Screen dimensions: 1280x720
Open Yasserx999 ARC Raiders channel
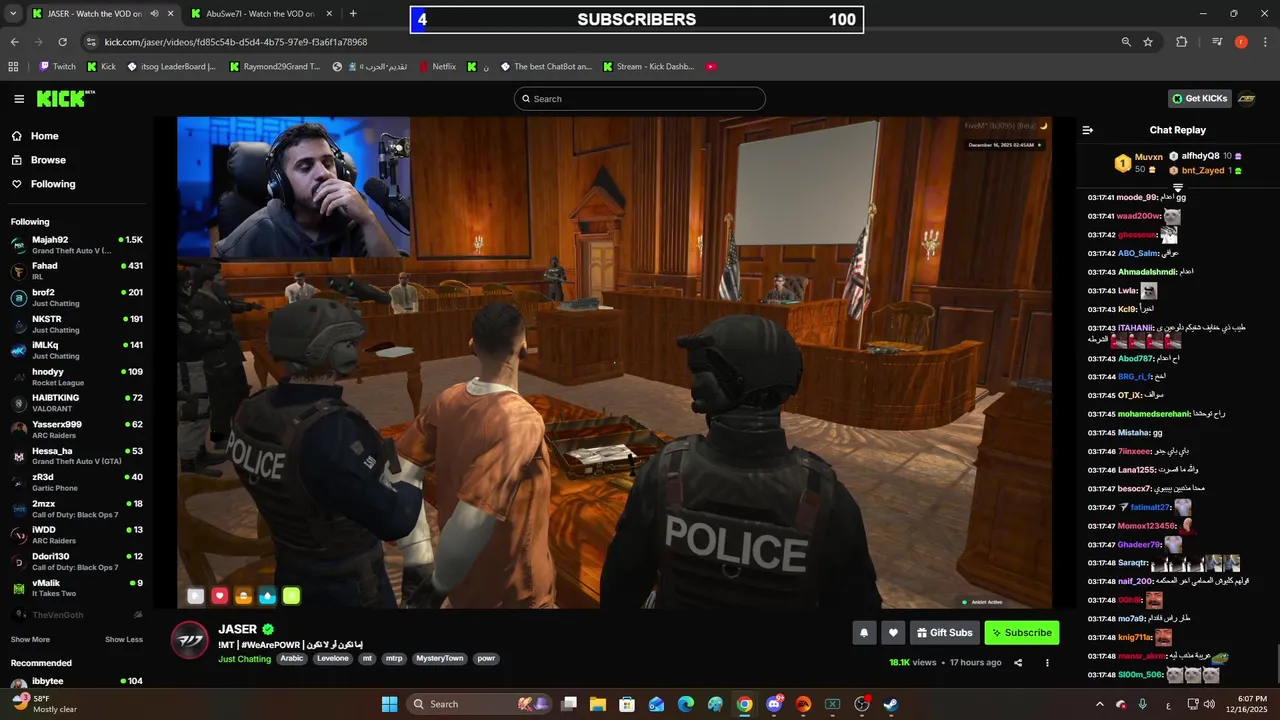coord(77,430)
